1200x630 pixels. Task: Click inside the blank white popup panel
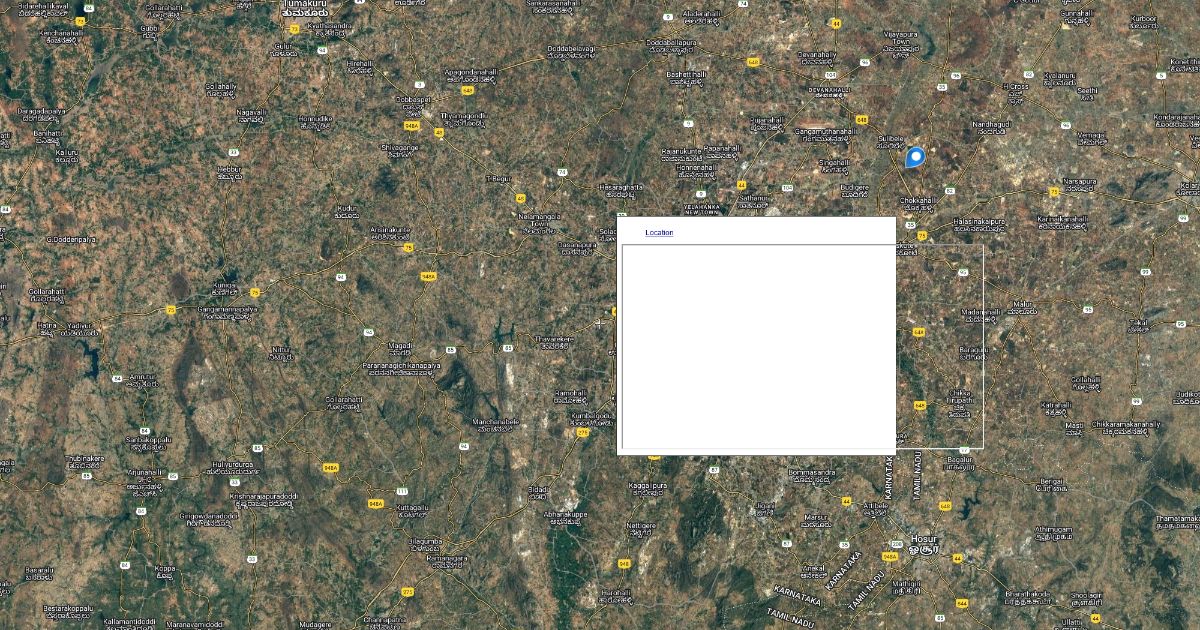(x=758, y=345)
